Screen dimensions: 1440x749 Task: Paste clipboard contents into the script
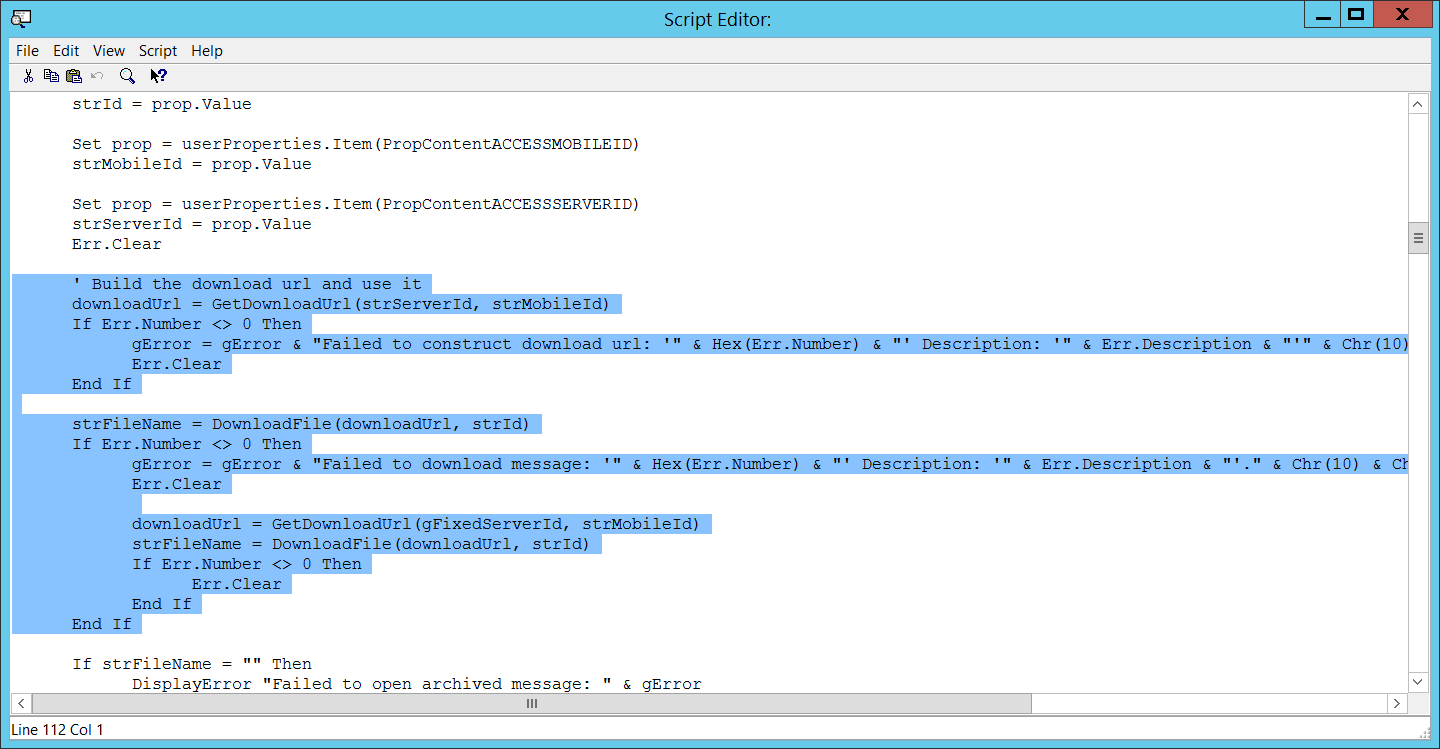tap(74, 76)
